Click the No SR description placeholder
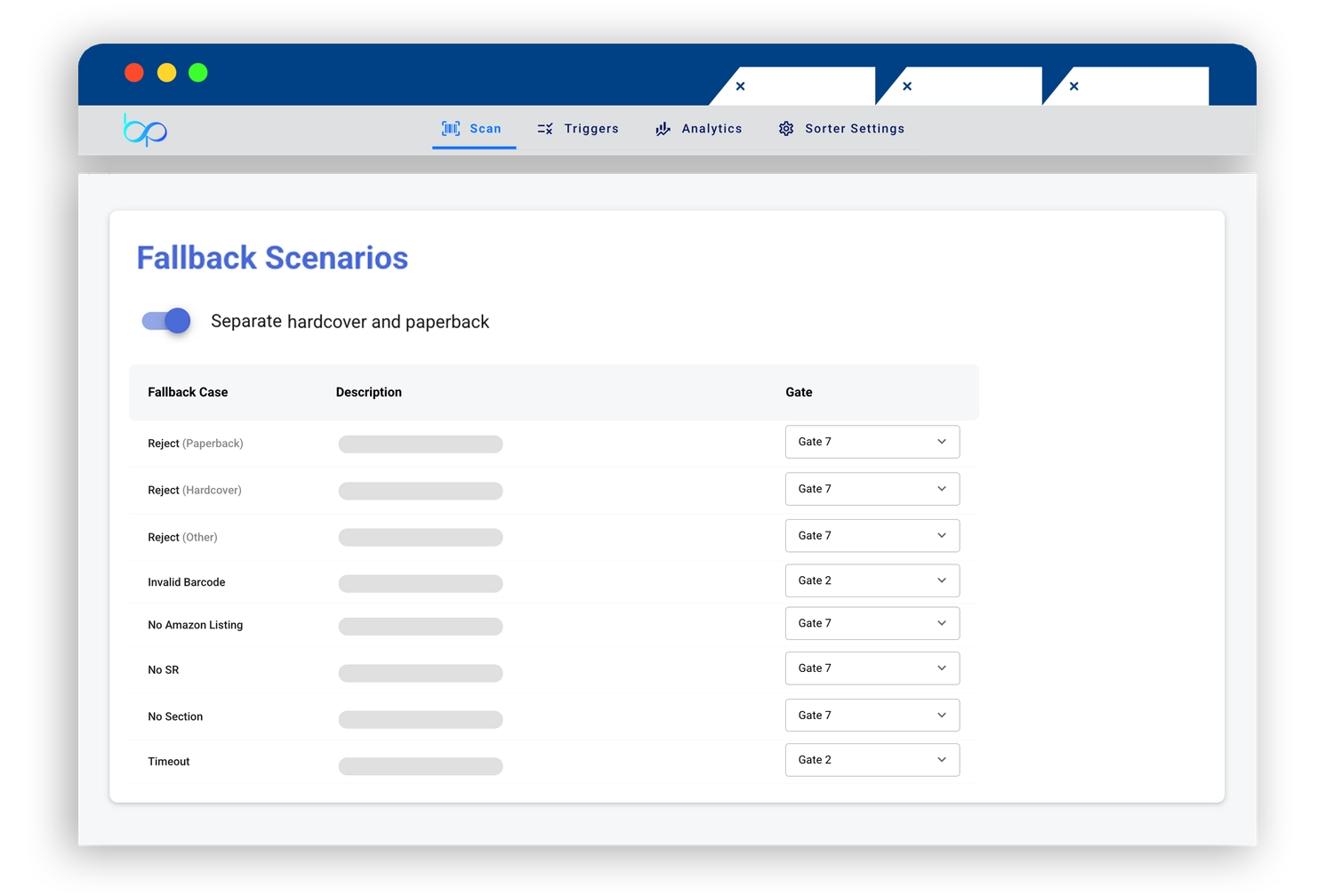 421,673
